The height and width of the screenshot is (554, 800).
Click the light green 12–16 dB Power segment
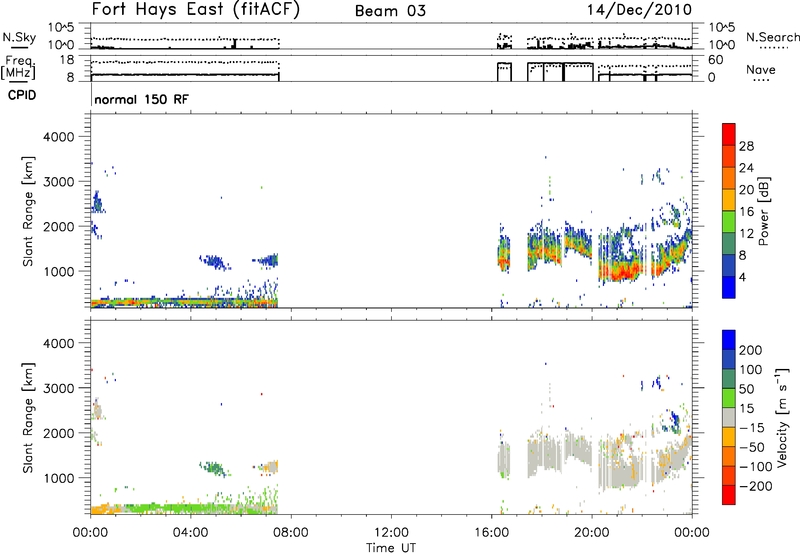729,221
